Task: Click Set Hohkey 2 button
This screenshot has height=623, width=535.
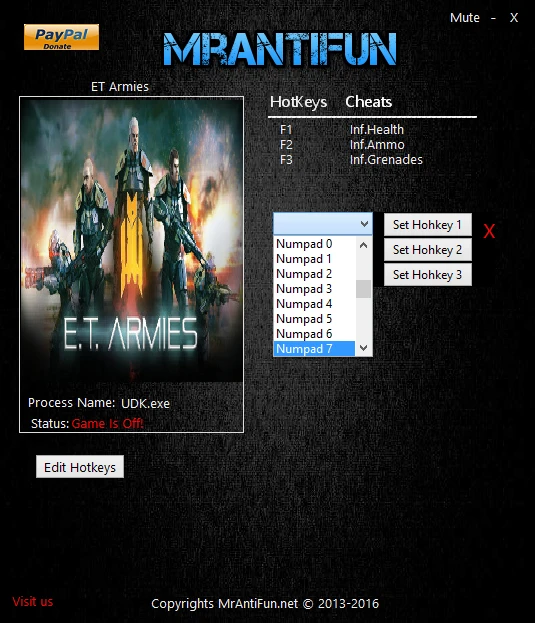Action: 428,250
